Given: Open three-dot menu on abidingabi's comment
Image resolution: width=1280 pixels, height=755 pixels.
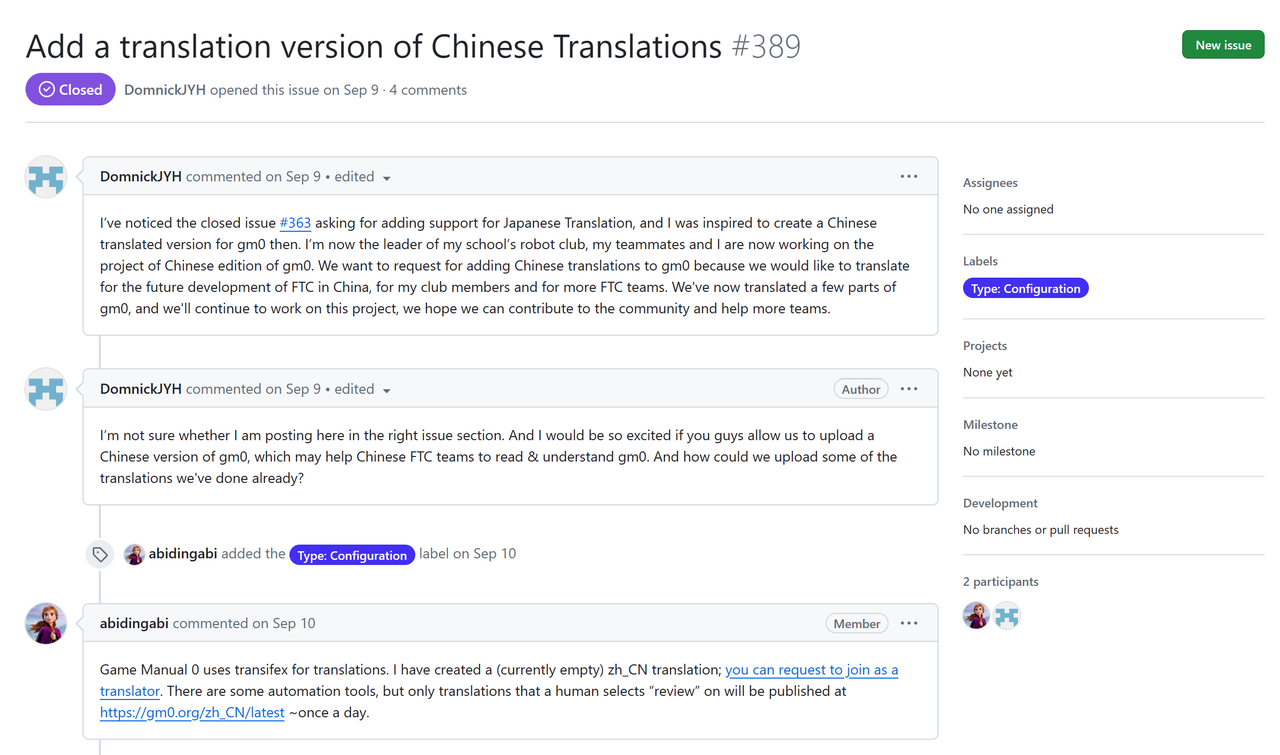Looking at the screenshot, I should pyautogui.click(x=908, y=623).
